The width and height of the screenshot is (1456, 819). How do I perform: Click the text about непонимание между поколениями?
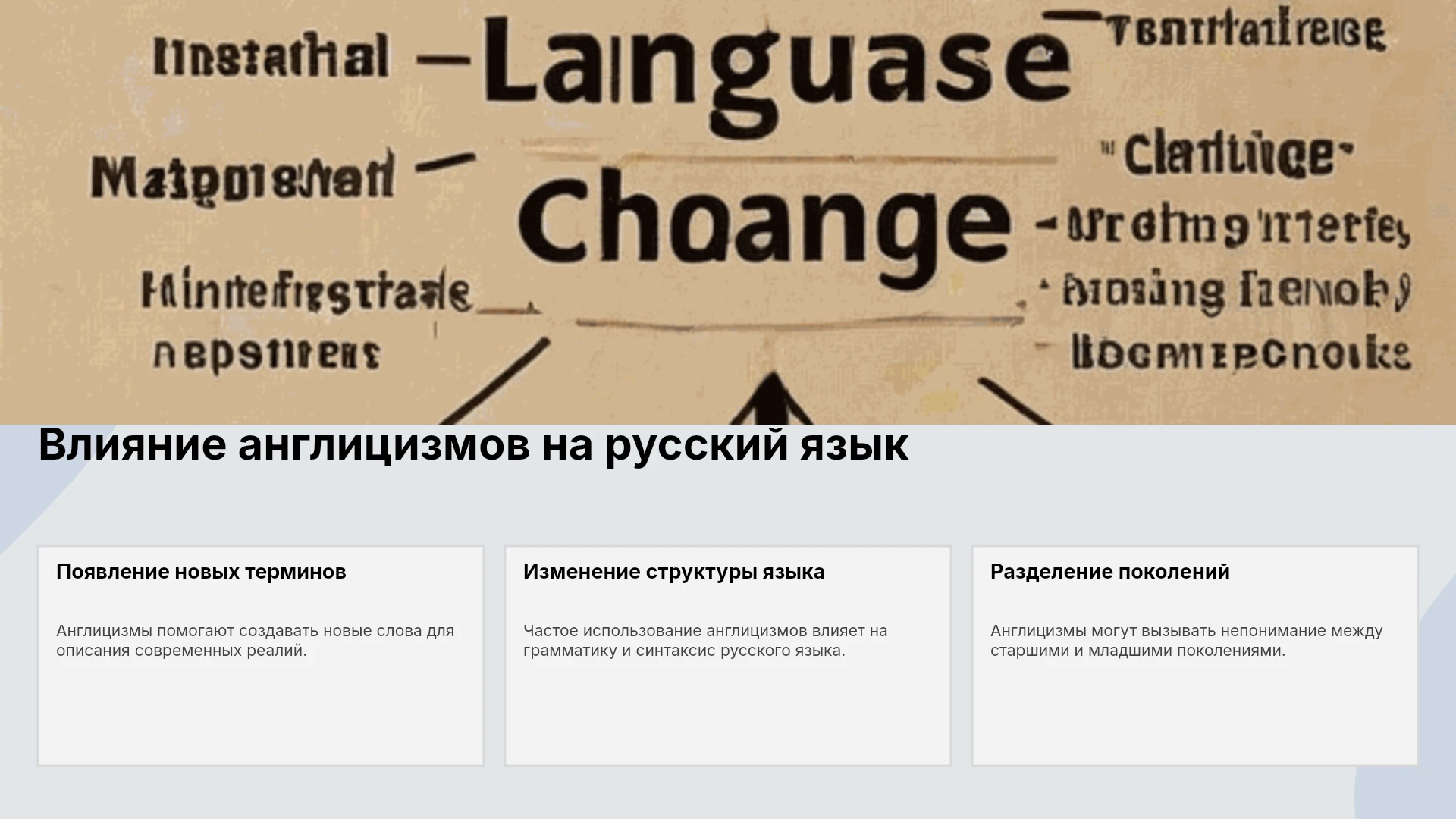[1187, 641]
